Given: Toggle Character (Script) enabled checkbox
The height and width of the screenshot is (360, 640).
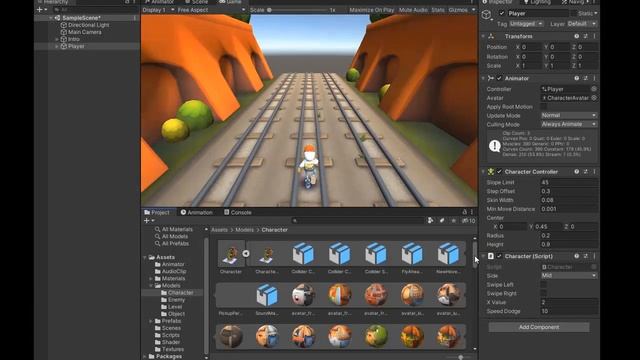Looking at the screenshot, I should (499, 256).
